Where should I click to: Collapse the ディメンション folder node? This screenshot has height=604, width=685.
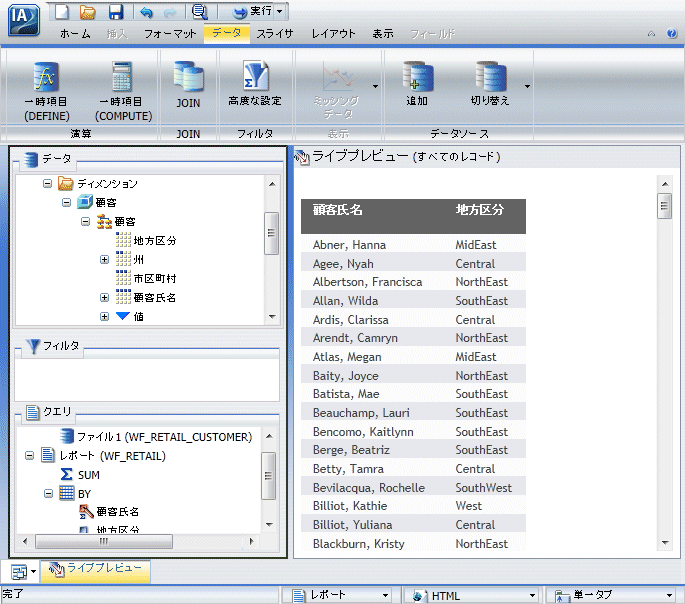[47, 183]
